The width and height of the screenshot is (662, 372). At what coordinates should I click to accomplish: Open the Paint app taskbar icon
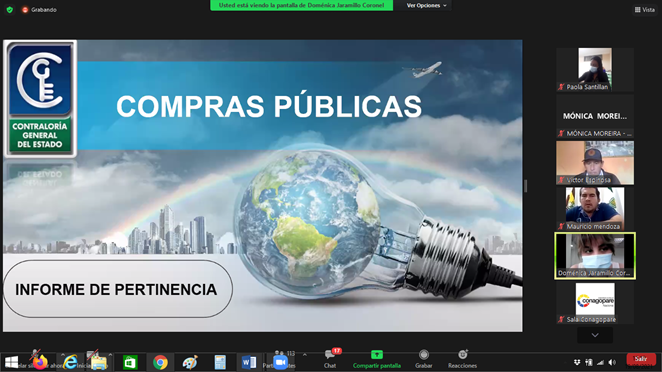[190, 362]
